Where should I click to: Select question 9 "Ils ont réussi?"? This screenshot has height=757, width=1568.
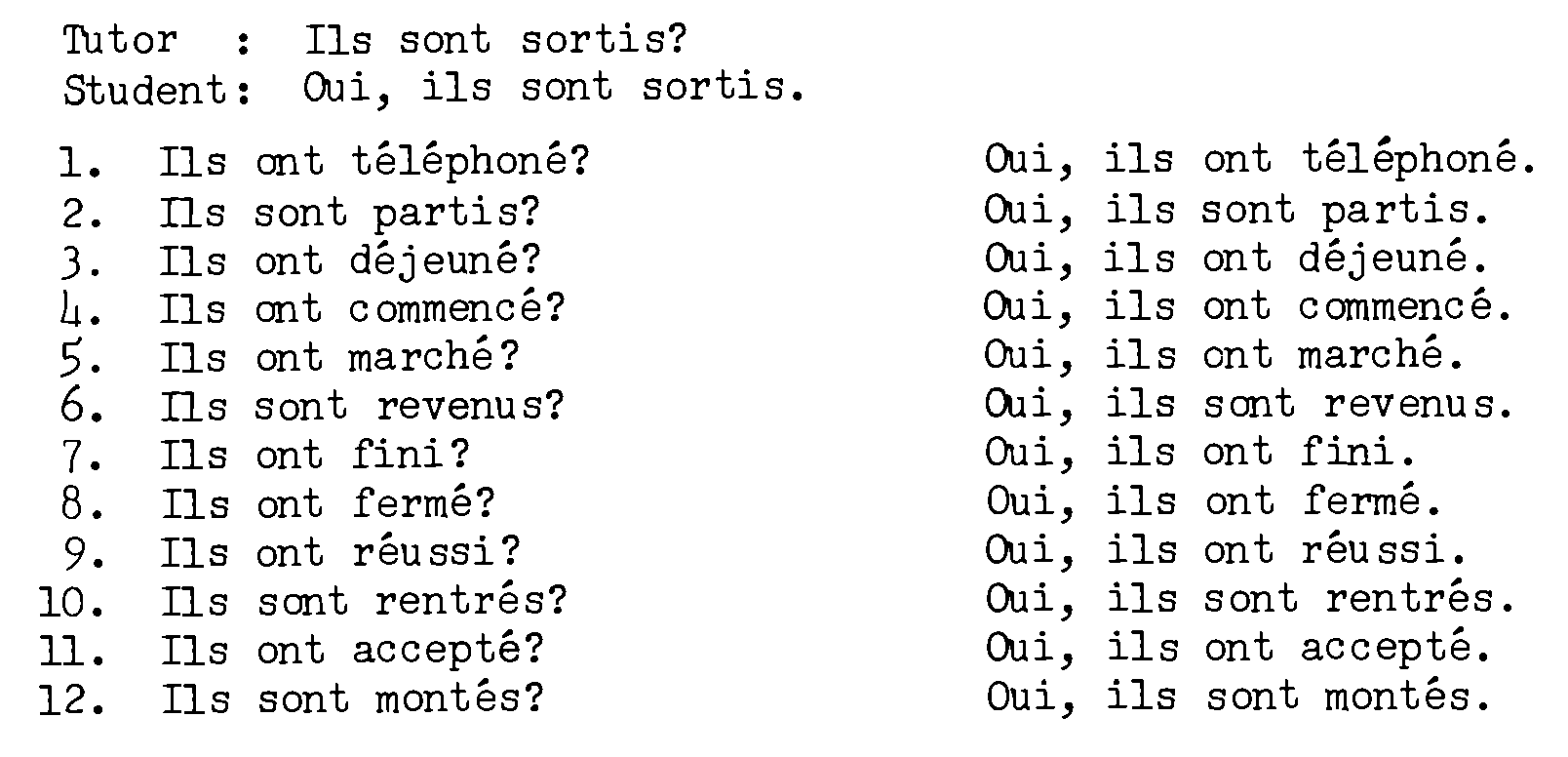point(340,553)
